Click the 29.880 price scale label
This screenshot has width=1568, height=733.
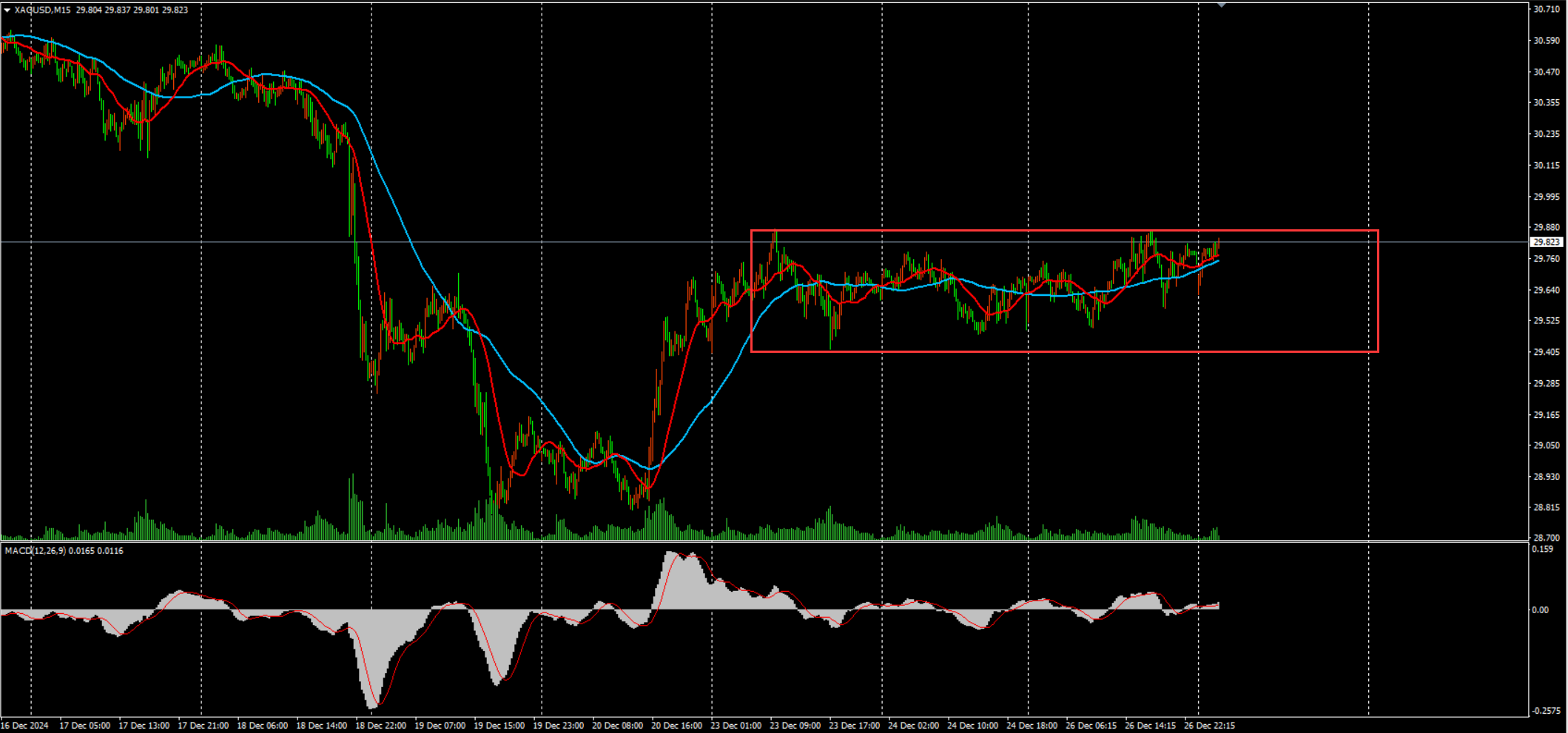[1545, 228]
